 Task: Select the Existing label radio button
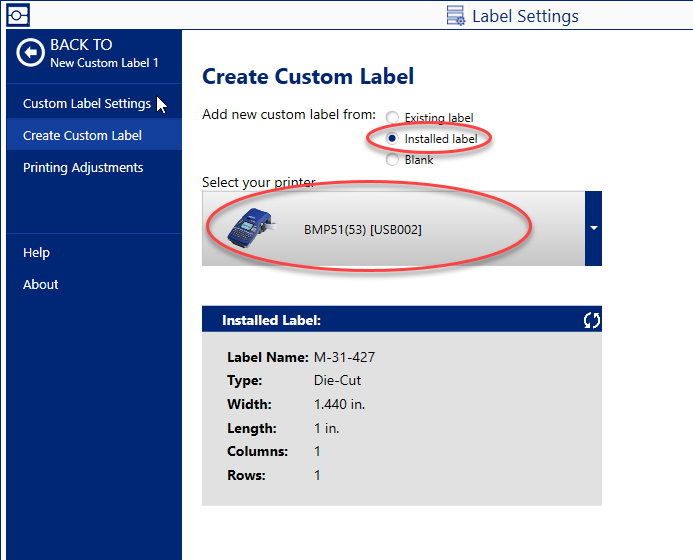coord(393,118)
